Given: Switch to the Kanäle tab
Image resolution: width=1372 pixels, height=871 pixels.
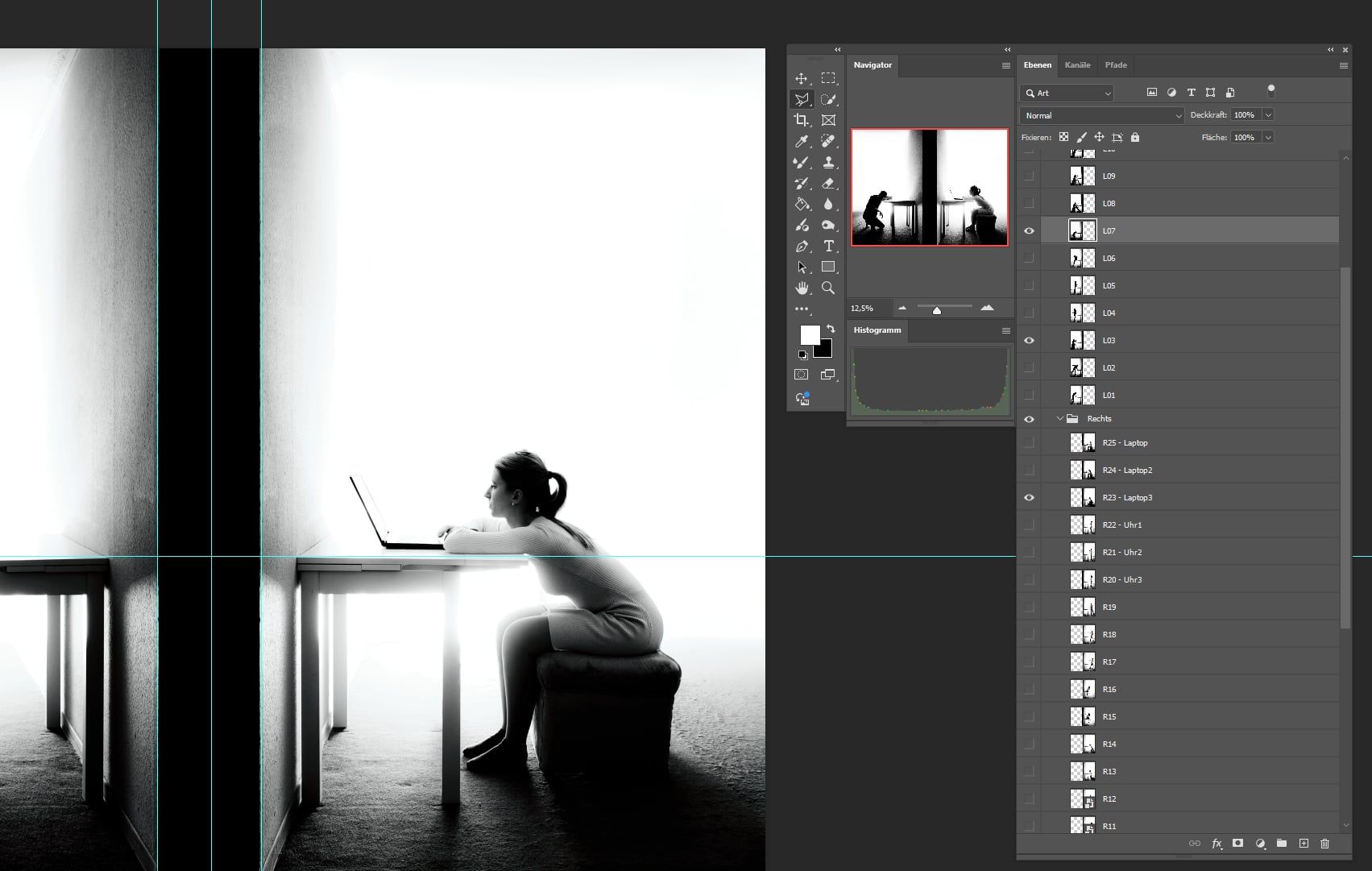Looking at the screenshot, I should pos(1077,65).
